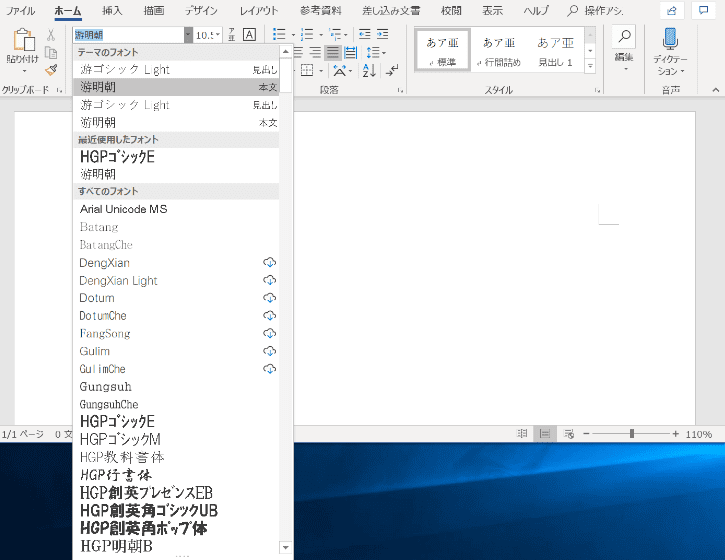Expand the numbering style dropdown arrow
The image size is (725, 560).
click(321, 35)
